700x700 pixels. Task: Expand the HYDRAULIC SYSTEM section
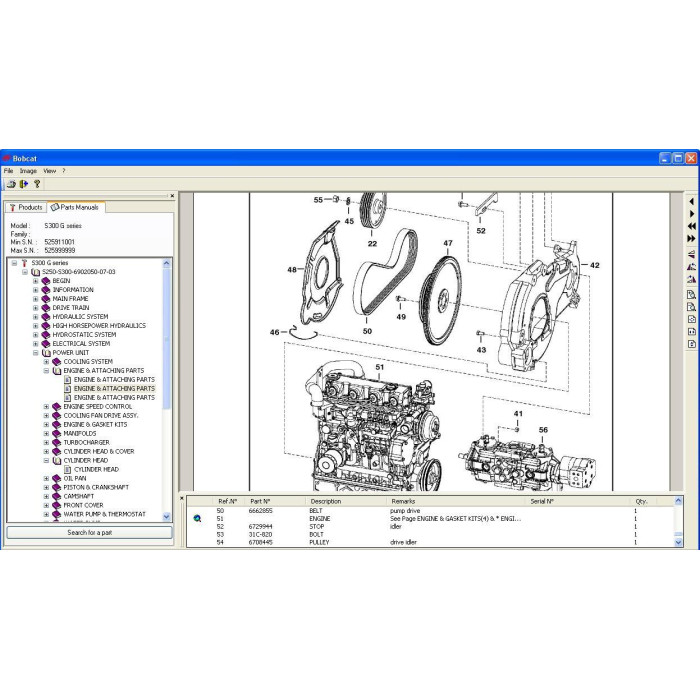coord(36,317)
